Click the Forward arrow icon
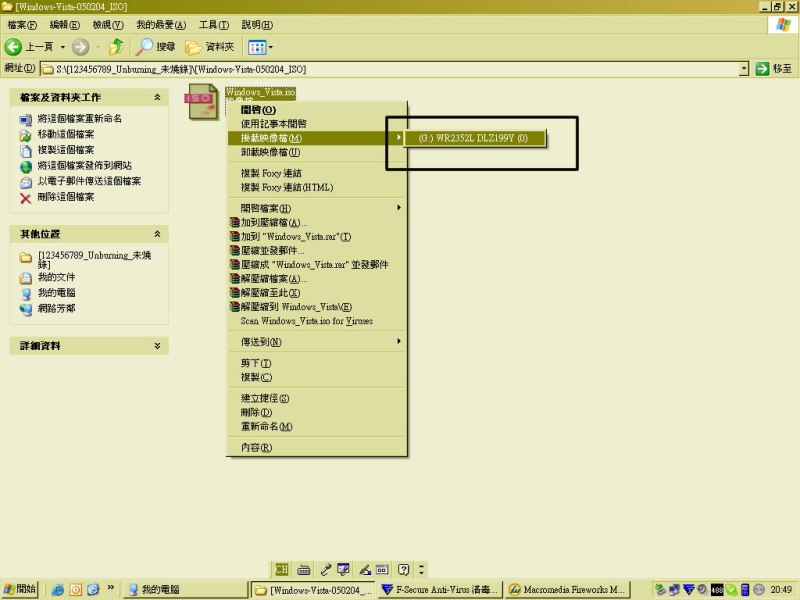The image size is (800, 600). point(80,47)
